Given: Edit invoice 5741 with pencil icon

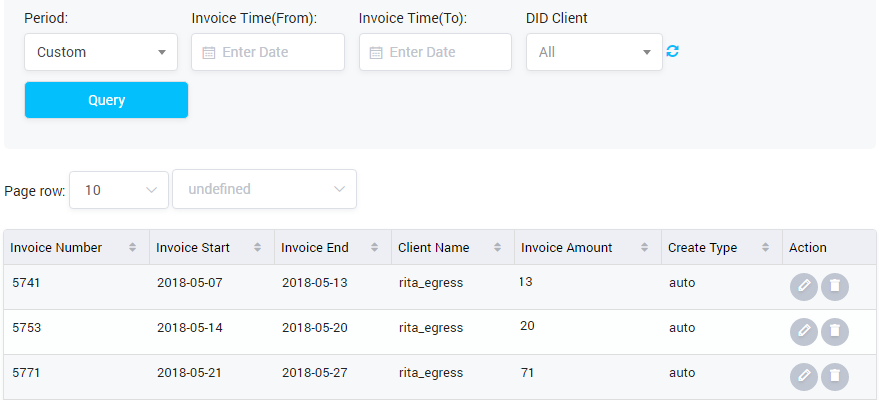Looking at the screenshot, I should pyautogui.click(x=804, y=287).
